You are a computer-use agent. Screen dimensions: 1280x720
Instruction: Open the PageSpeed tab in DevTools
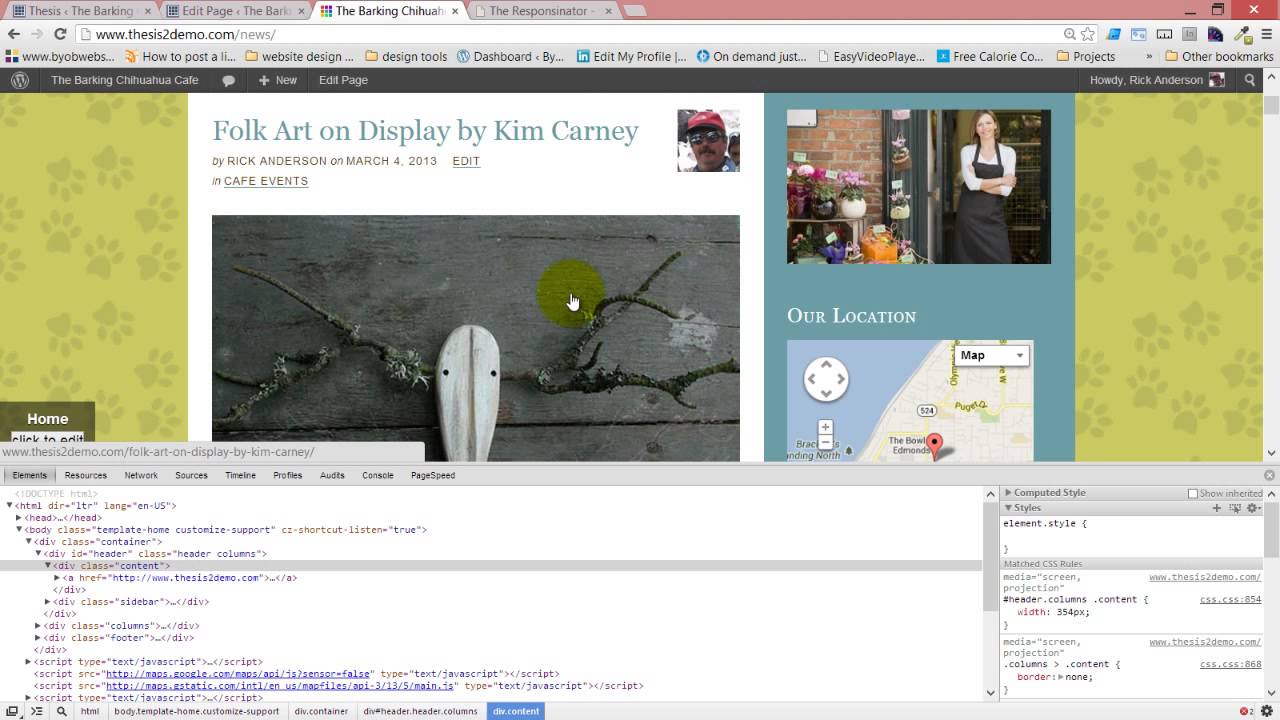coord(433,475)
